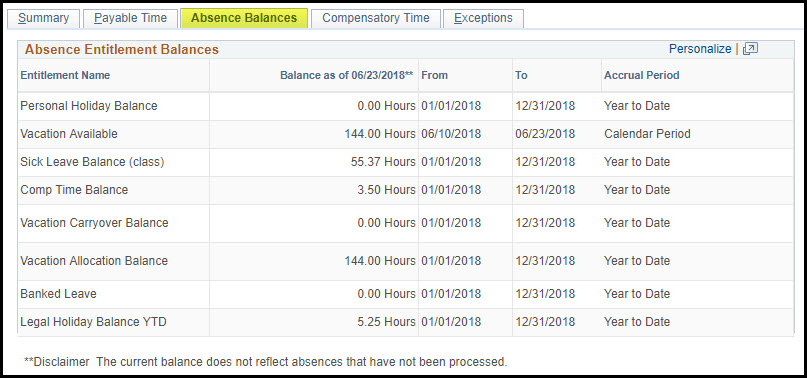Open the grid pop-out window icon
Screen dimensions: 807x378
(x=750, y=49)
